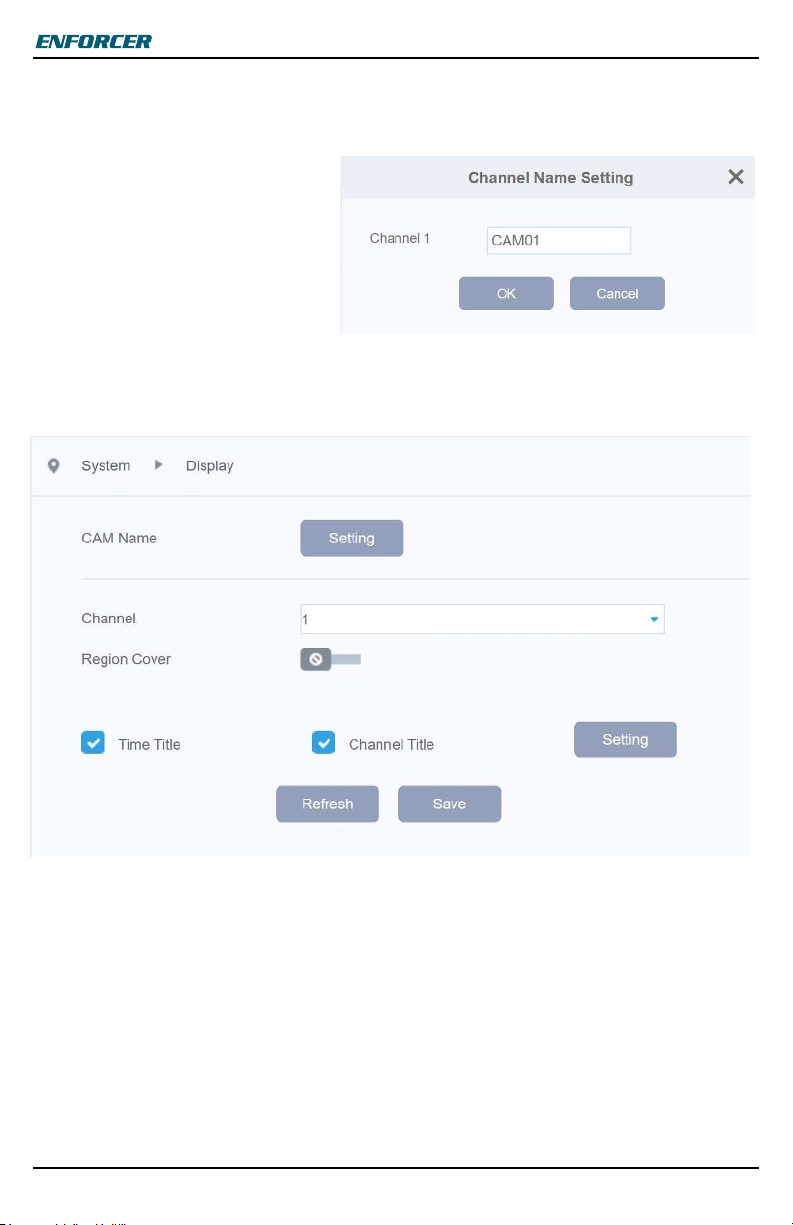
Task: Click the ENFORCER logo
Action: coord(94,42)
